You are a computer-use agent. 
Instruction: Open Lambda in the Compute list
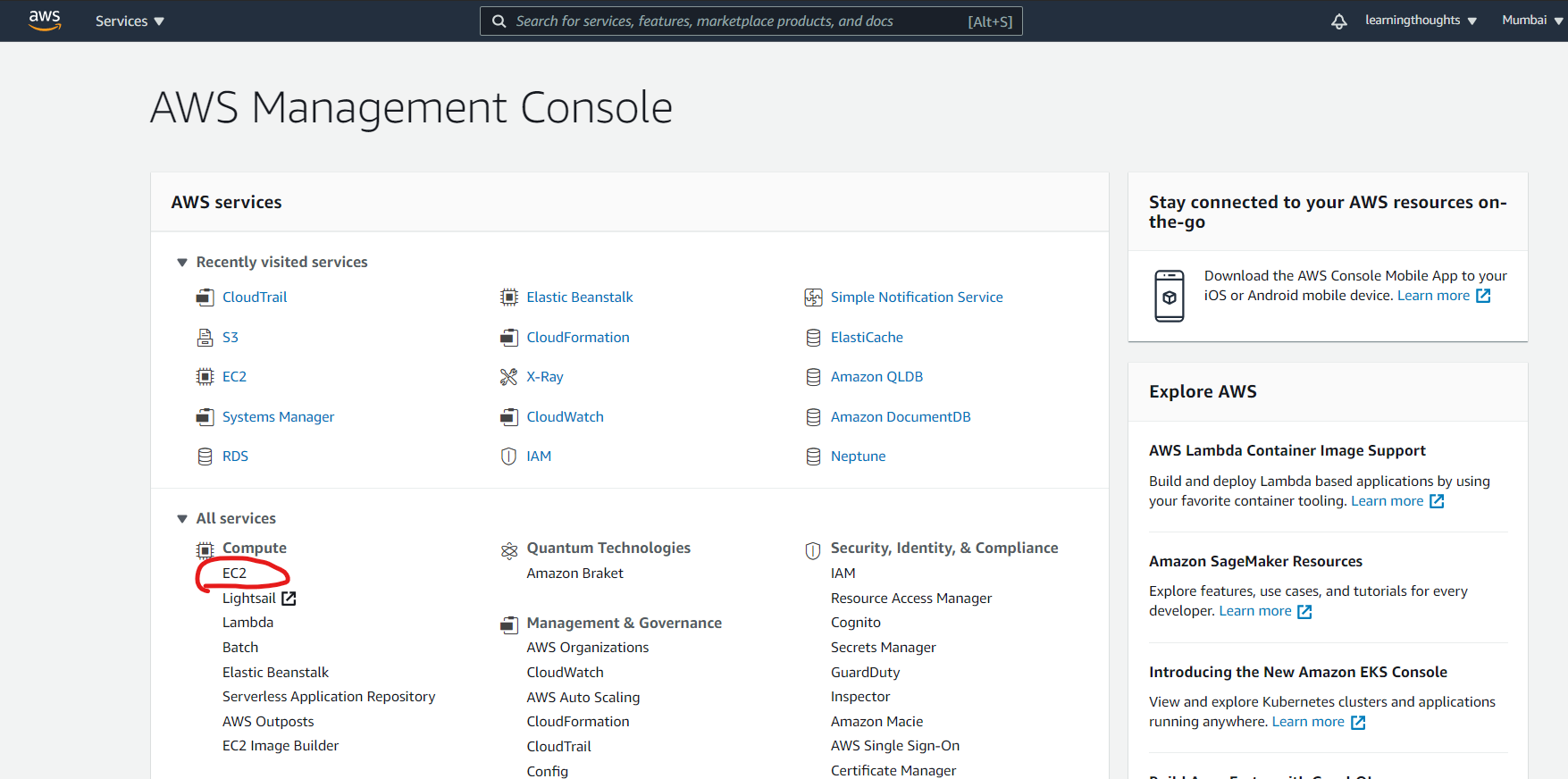(247, 623)
